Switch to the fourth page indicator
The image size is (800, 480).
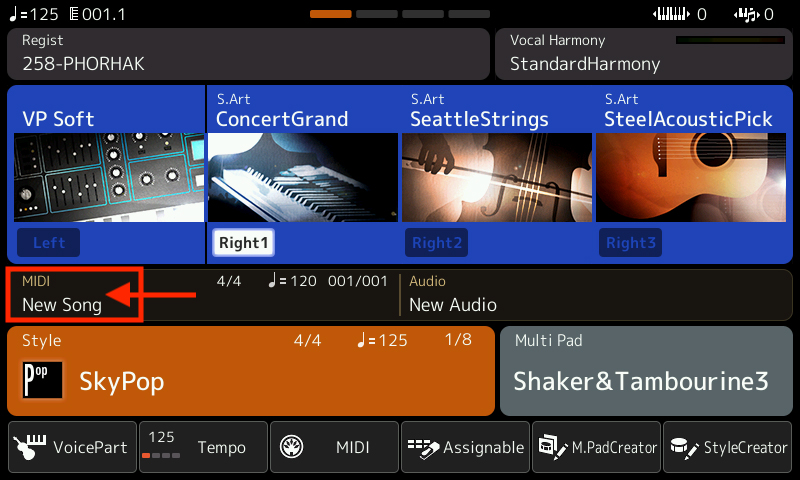pos(469,14)
